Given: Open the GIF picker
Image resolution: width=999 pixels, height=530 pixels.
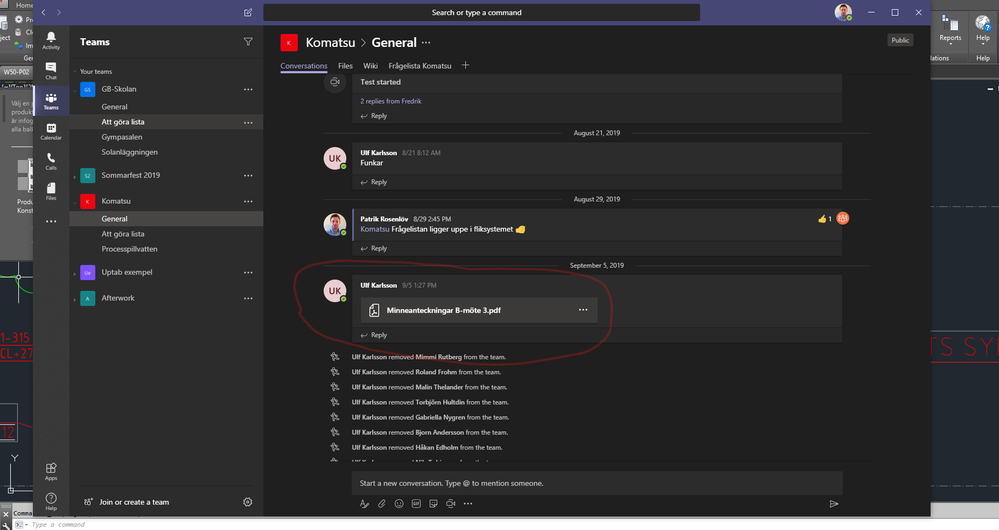Looking at the screenshot, I should 416,503.
